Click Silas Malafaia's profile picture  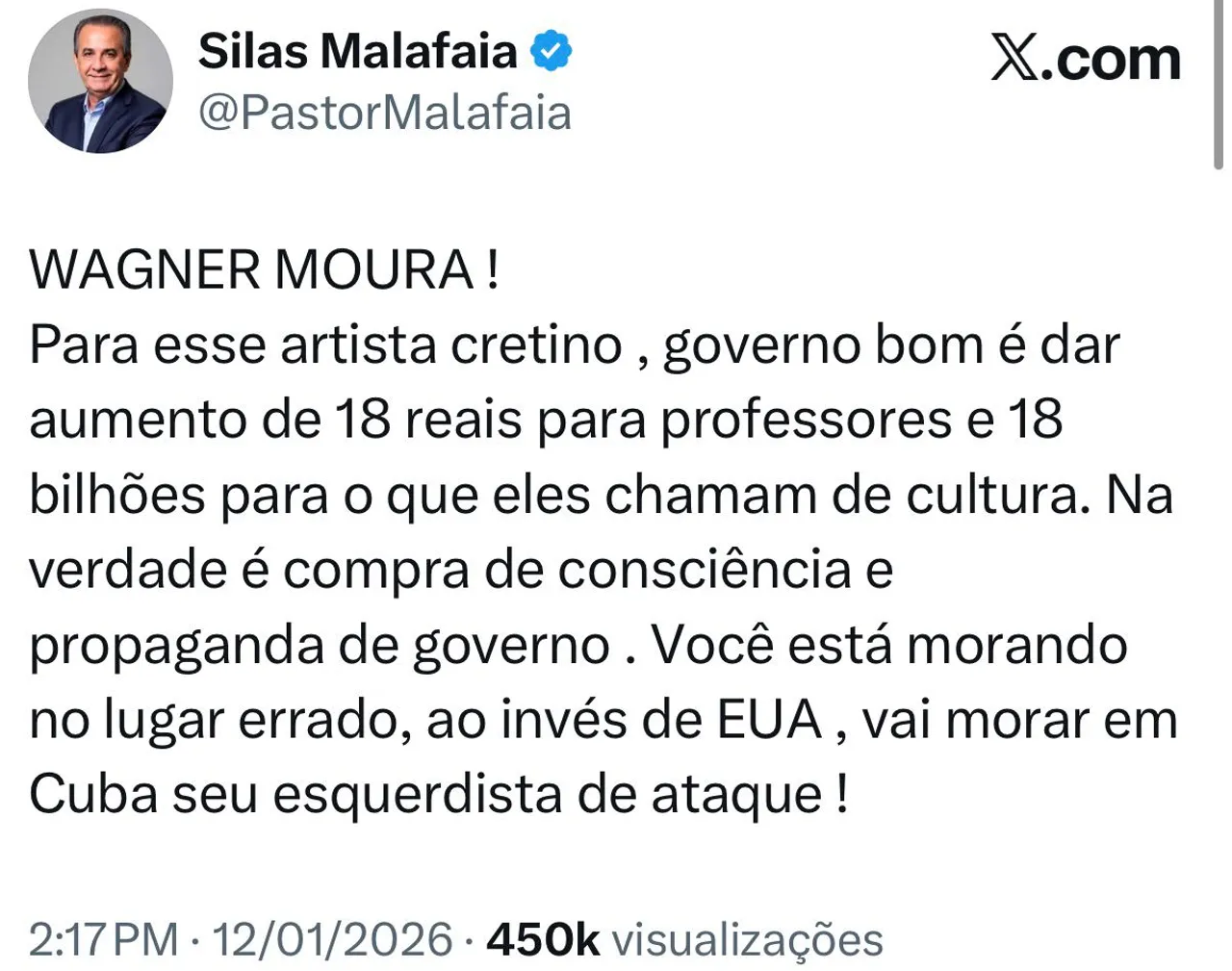(100, 82)
